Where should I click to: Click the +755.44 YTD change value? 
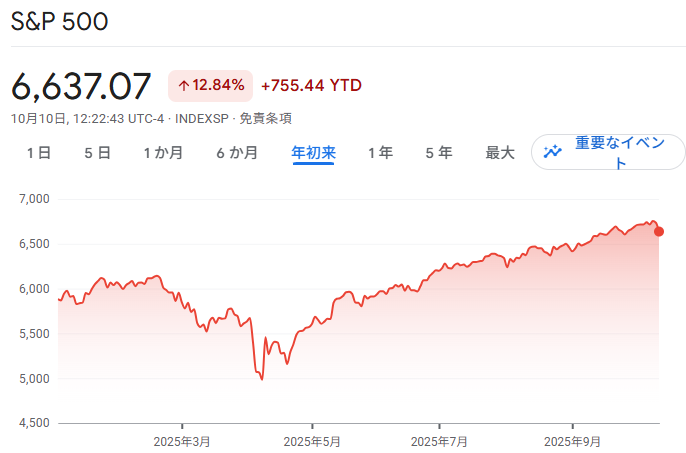point(311,86)
